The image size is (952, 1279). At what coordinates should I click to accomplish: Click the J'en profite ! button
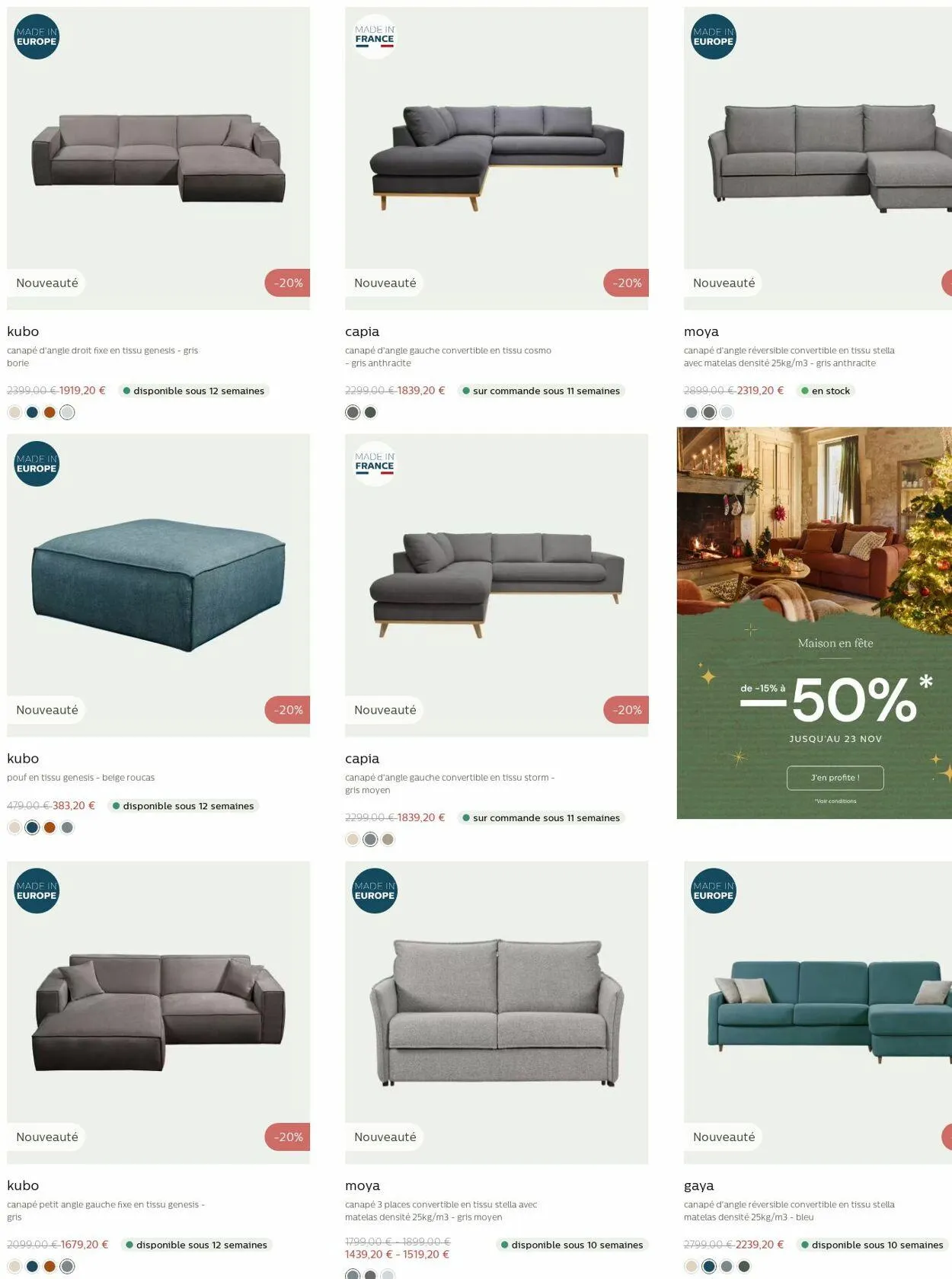point(835,778)
